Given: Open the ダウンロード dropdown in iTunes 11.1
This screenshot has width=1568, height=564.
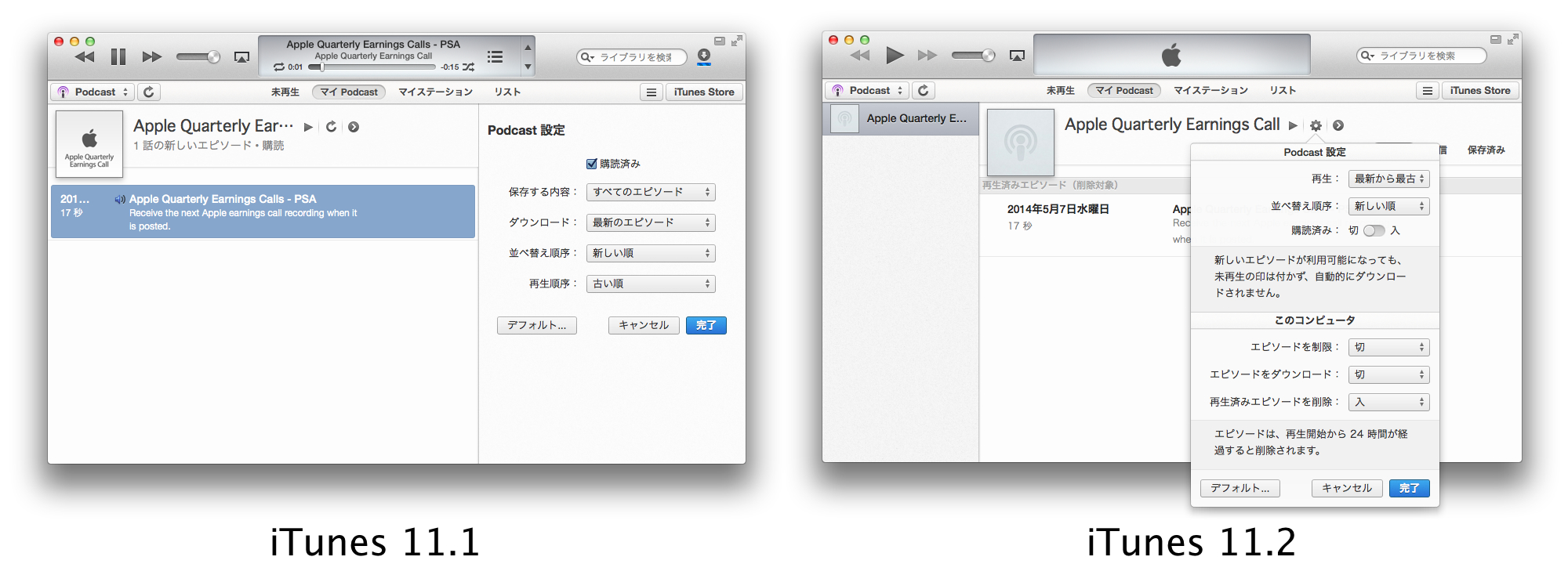Looking at the screenshot, I should [651, 222].
